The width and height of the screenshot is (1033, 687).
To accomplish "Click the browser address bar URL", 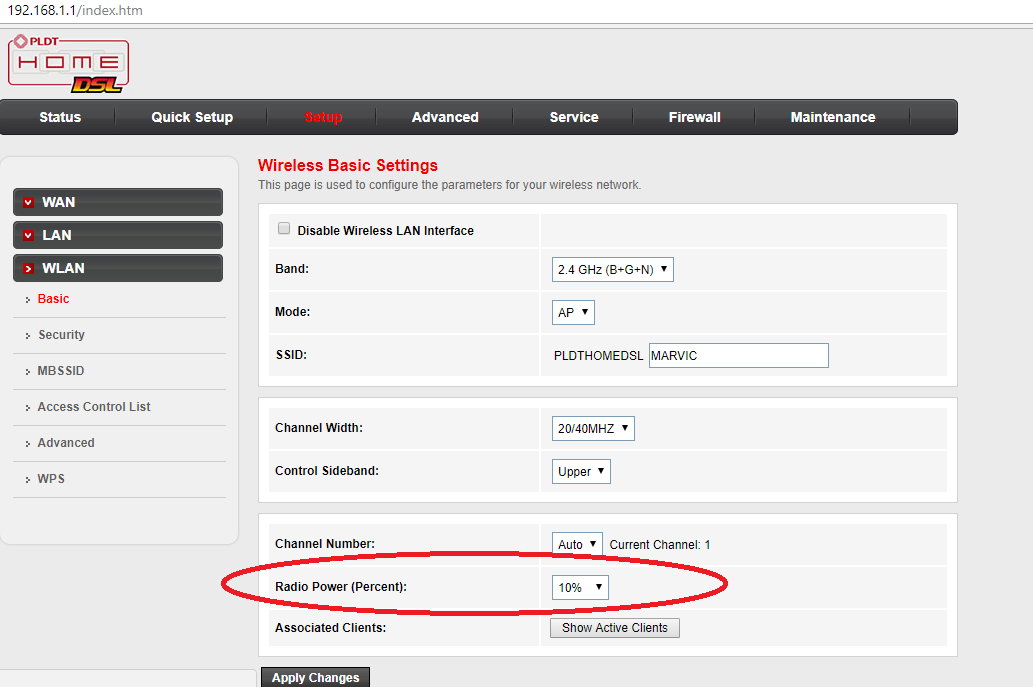I will click(75, 11).
